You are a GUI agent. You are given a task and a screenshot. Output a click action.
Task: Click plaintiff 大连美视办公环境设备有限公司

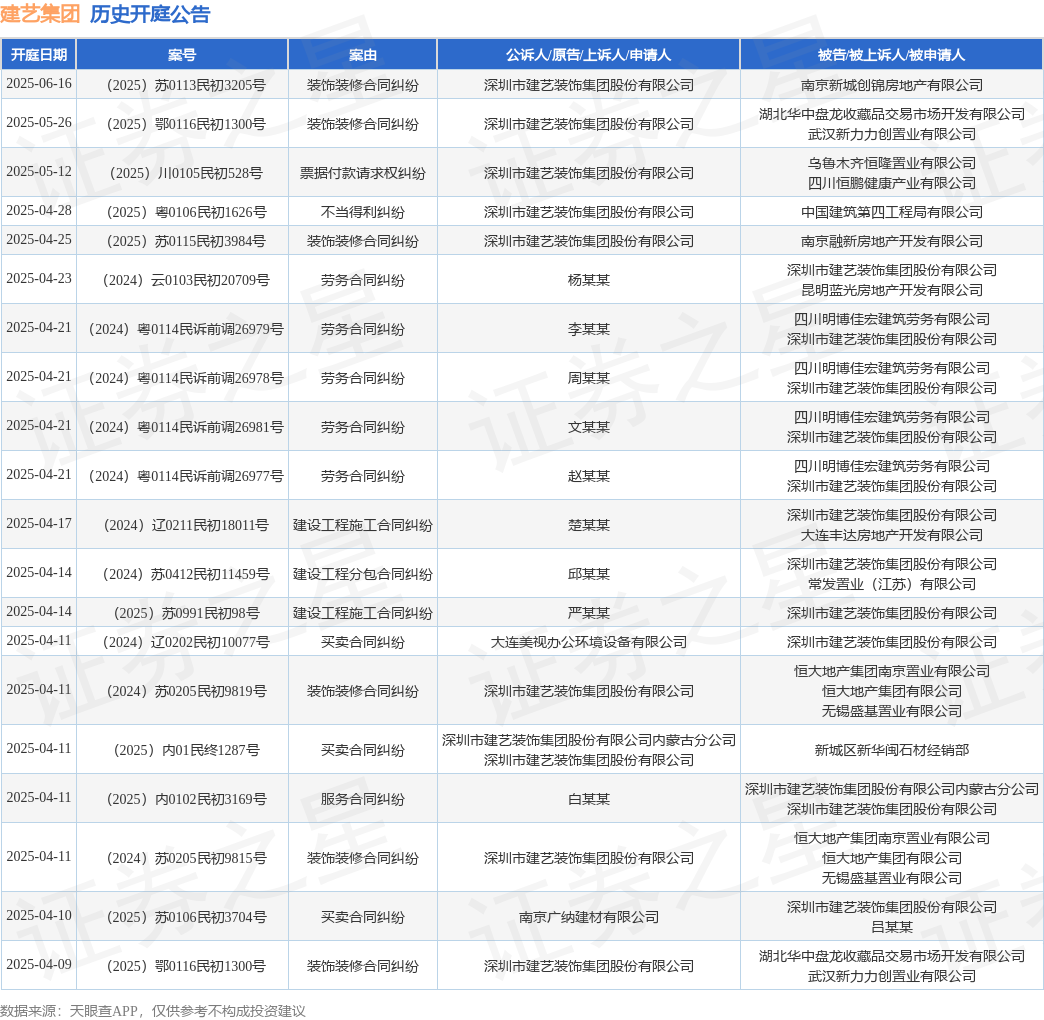pyautogui.click(x=589, y=642)
